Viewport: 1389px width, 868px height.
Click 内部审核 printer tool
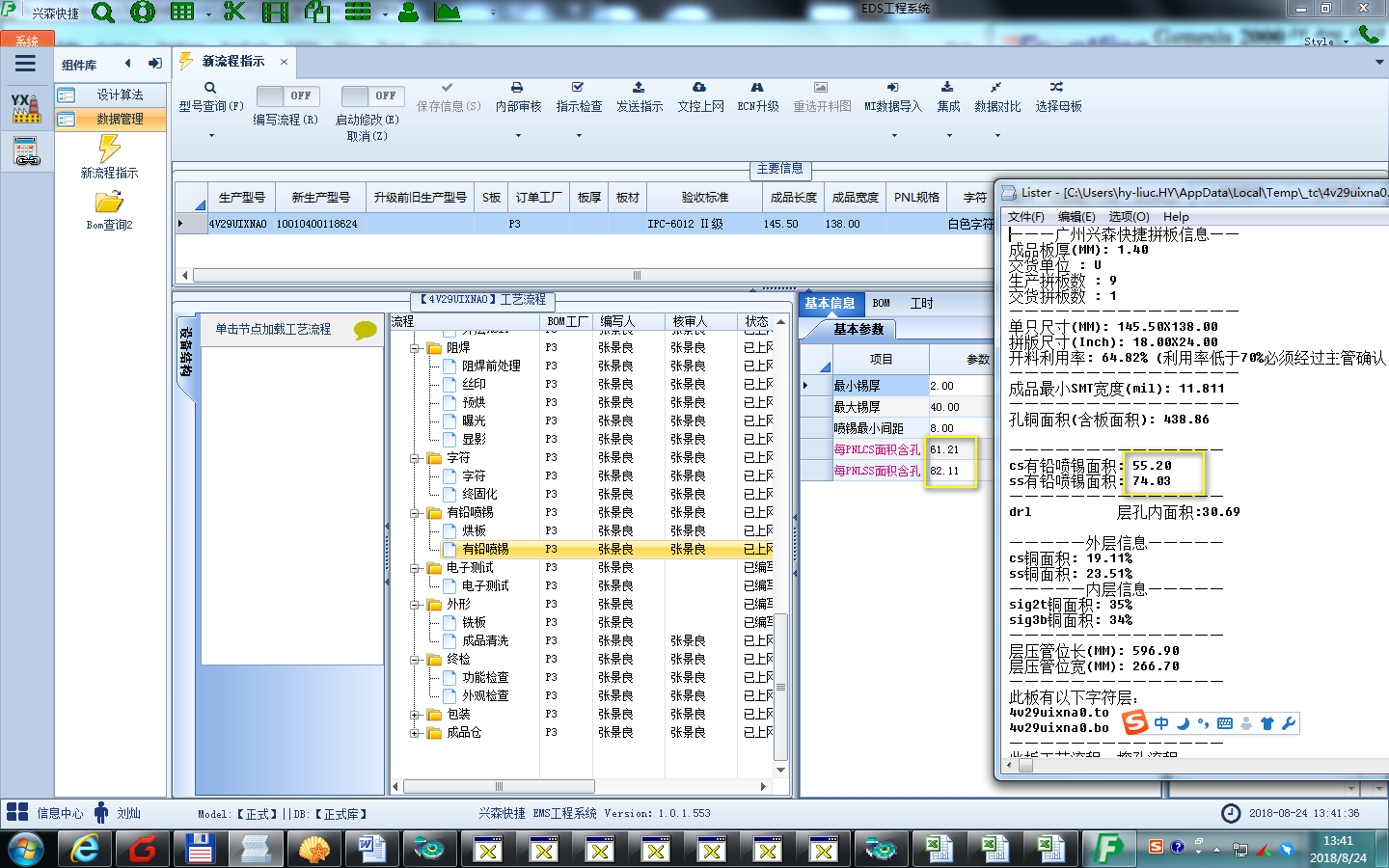click(518, 97)
